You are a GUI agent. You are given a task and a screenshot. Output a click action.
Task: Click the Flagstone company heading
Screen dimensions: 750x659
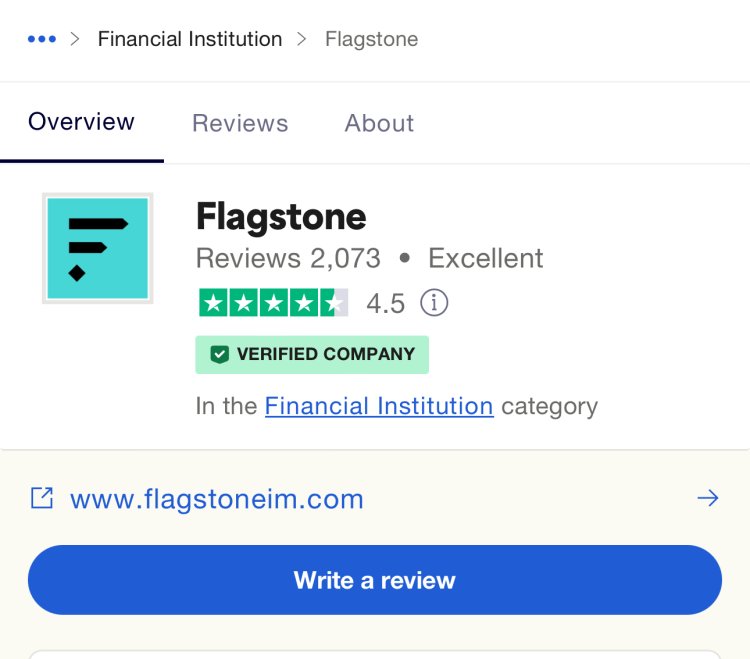tap(281, 218)
